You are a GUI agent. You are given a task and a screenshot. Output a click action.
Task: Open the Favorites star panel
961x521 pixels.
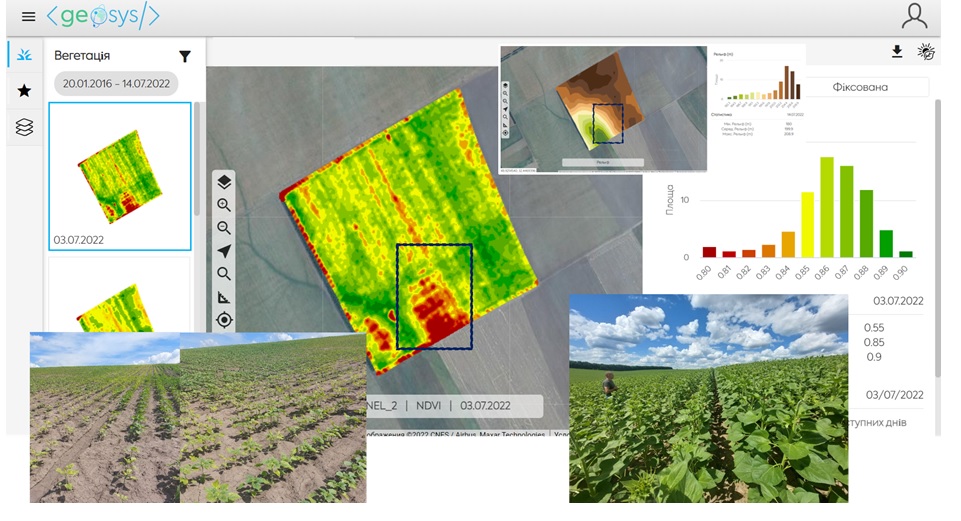(x=24, y=91)
